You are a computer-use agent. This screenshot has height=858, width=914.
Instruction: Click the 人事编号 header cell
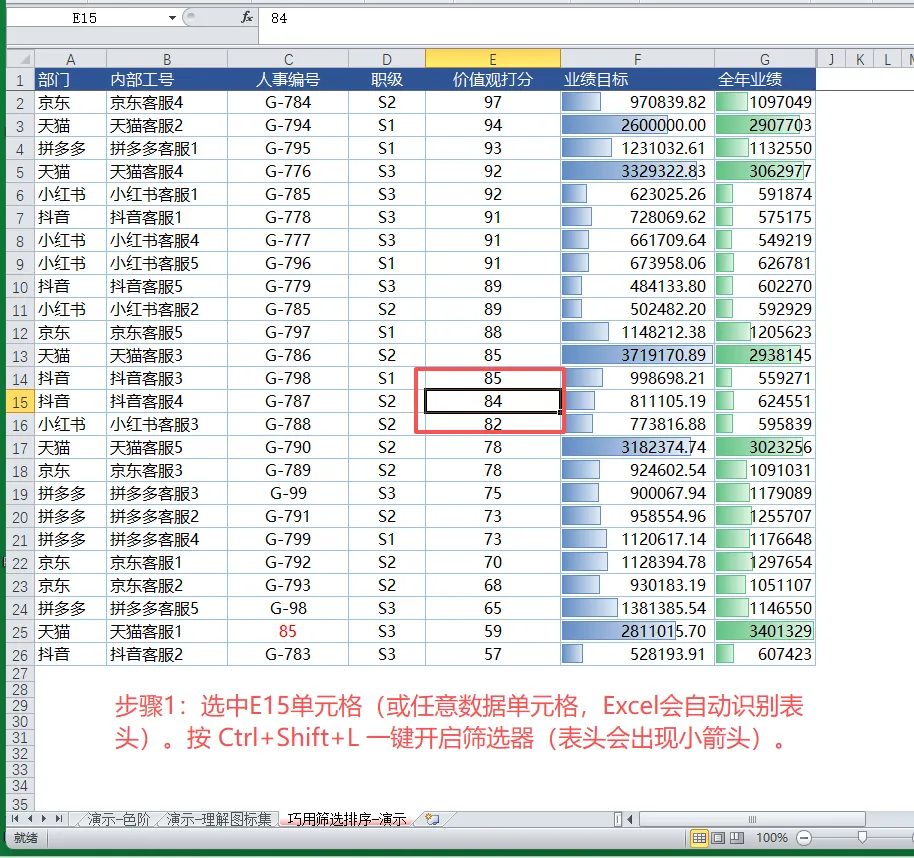[288, 79]
